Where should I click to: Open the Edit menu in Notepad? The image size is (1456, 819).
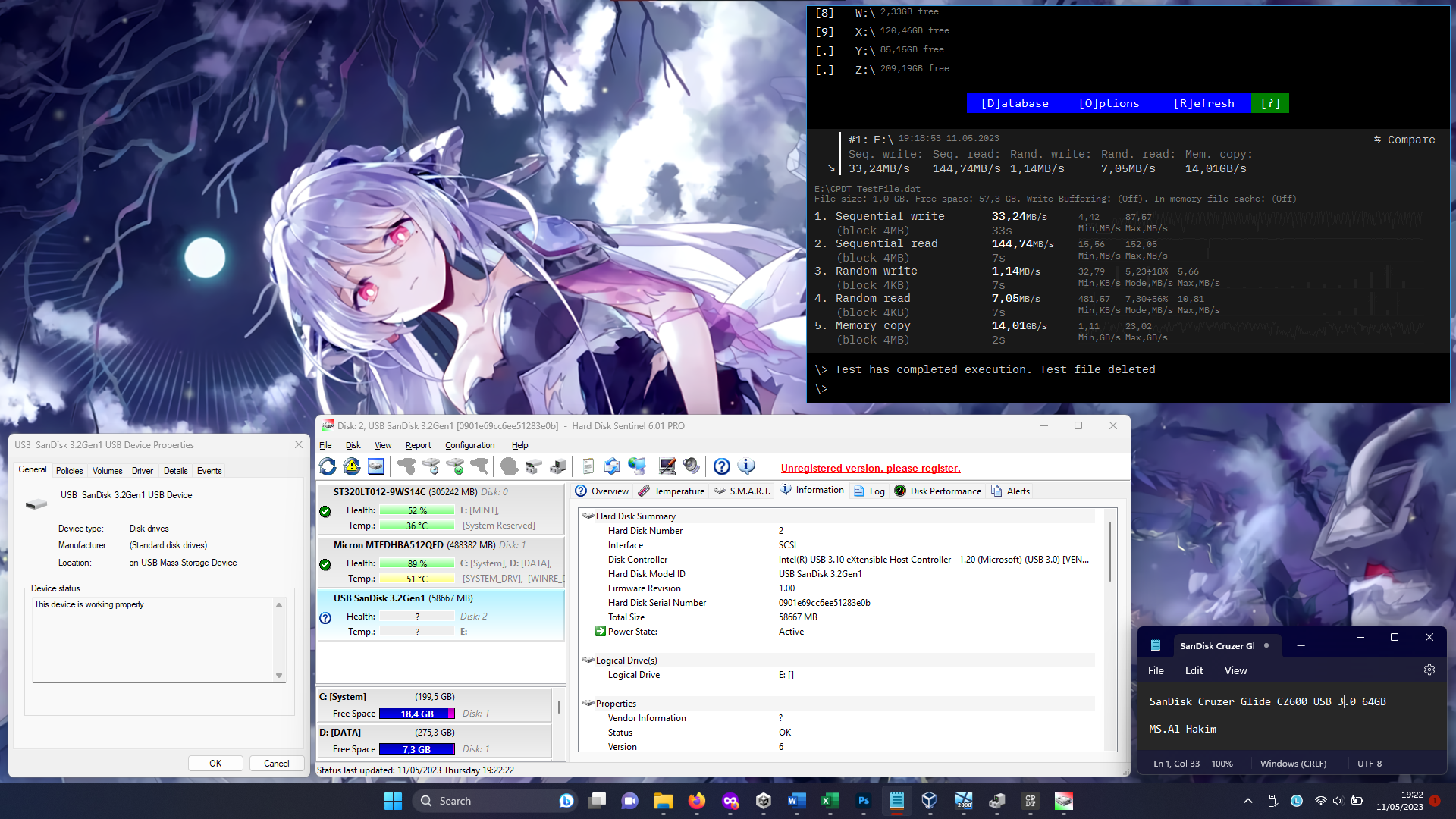click(1194, 670)
